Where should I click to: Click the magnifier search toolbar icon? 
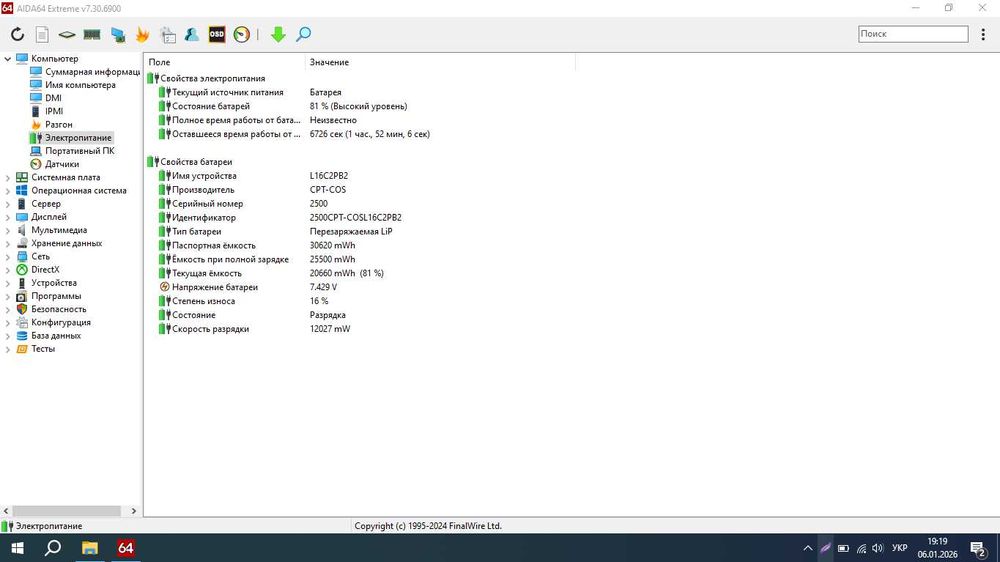(304, 34)
